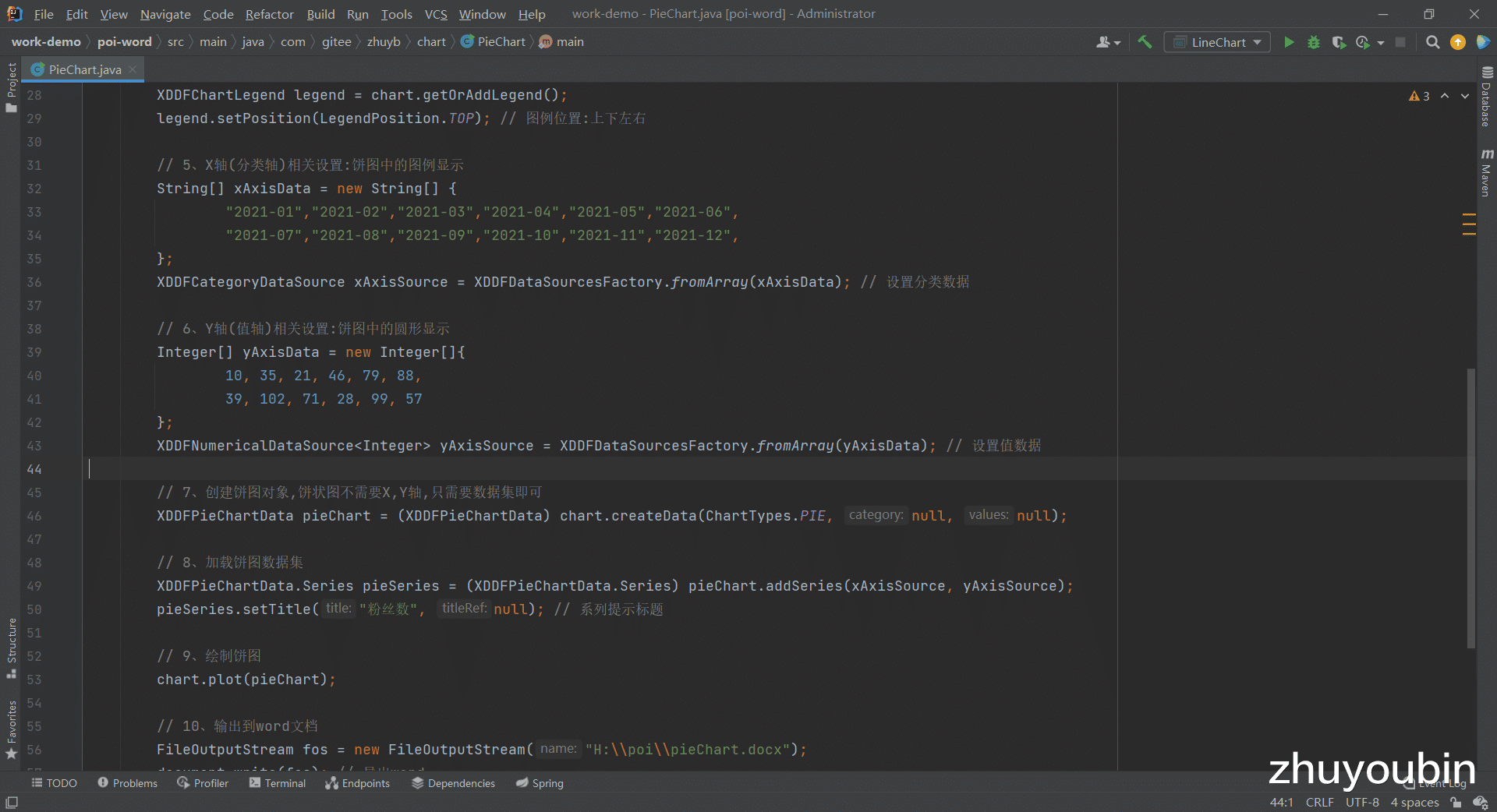The width and height of the screenshot is (1497, 812).
Task: Select the PieChart.java editor tab
Action: point(84,69)
